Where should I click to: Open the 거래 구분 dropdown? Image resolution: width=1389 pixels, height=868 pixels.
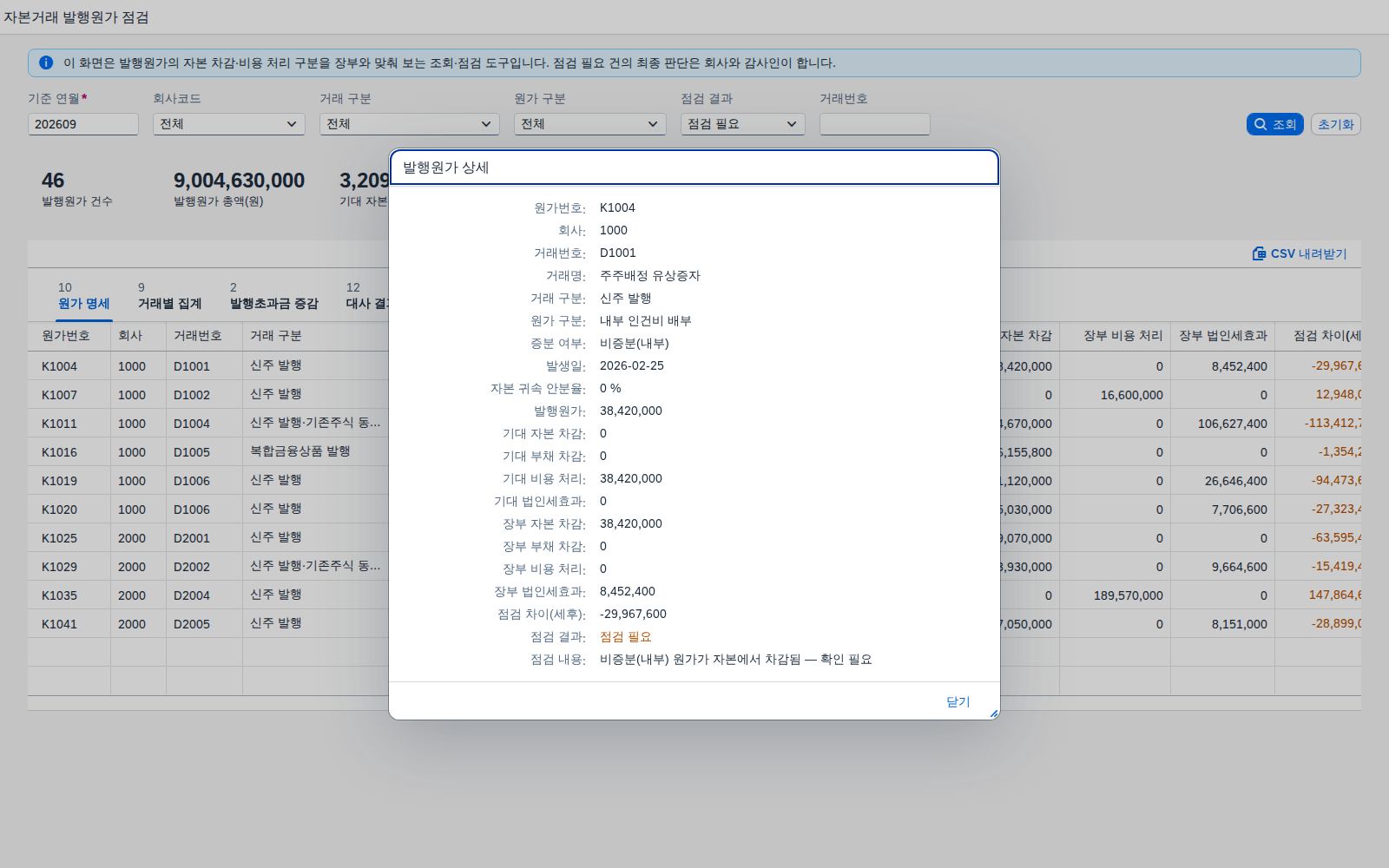click(x=410, y=124)
